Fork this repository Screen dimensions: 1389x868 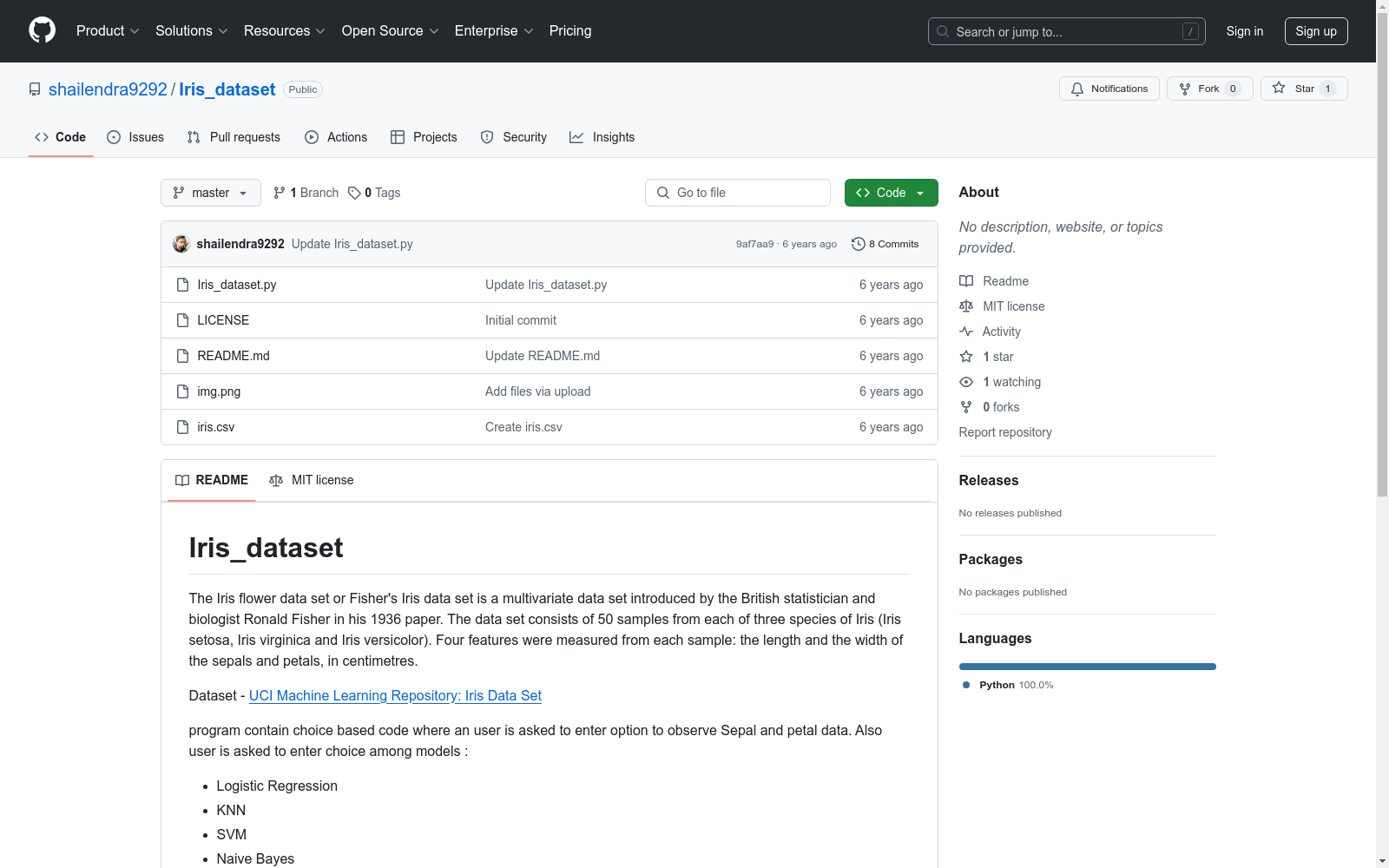click(1210, 89)
